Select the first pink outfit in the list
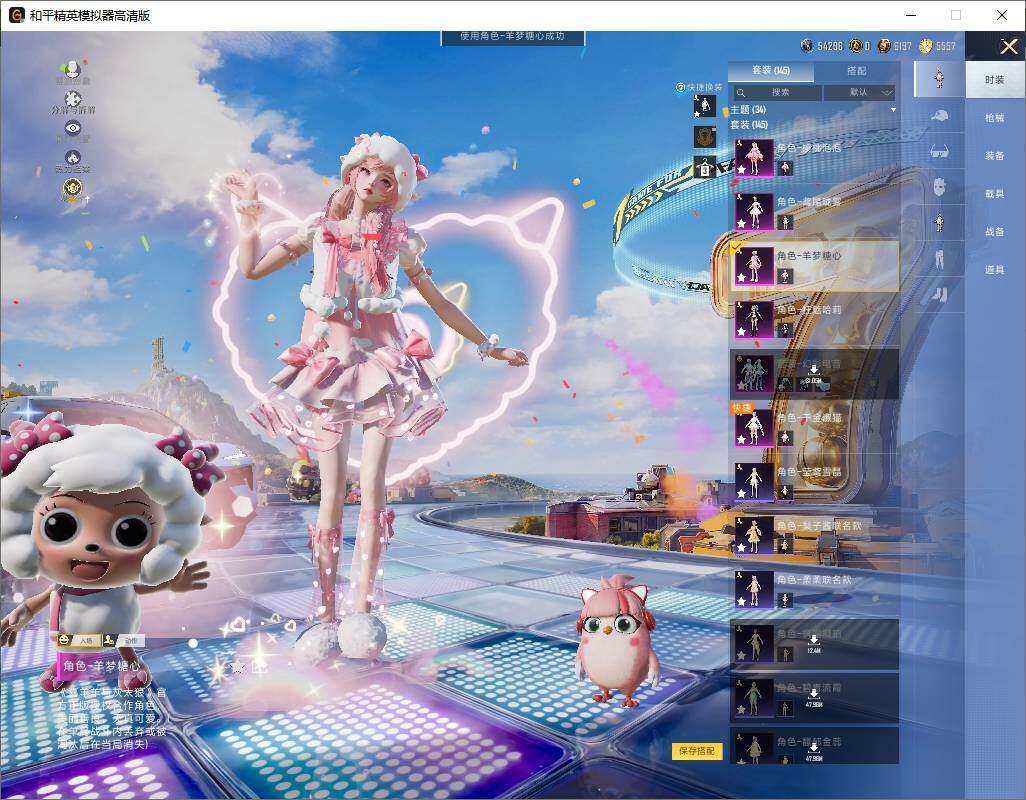This screenshot has height=800, width=1026. 815,158
